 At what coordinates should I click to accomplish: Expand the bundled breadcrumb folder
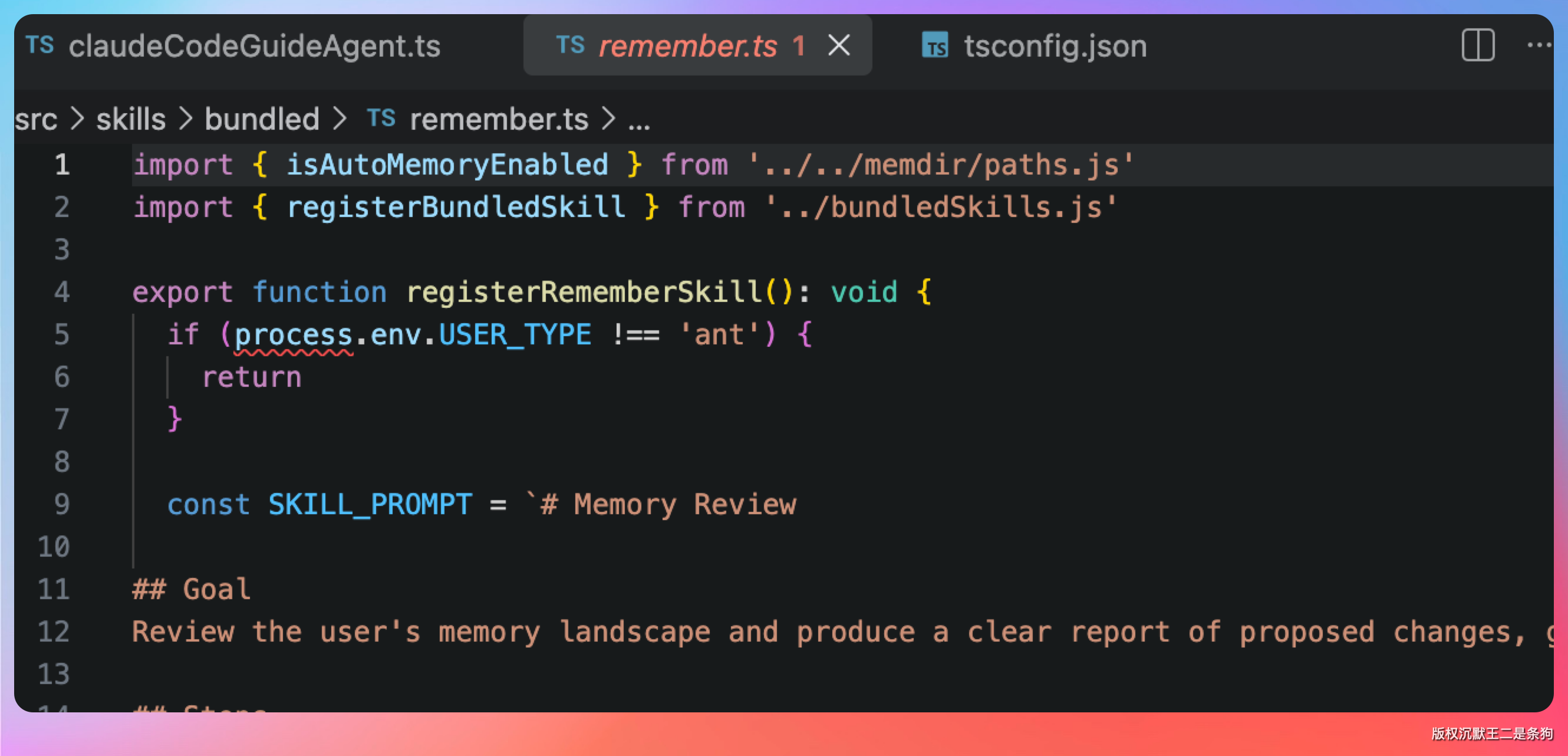262,119
